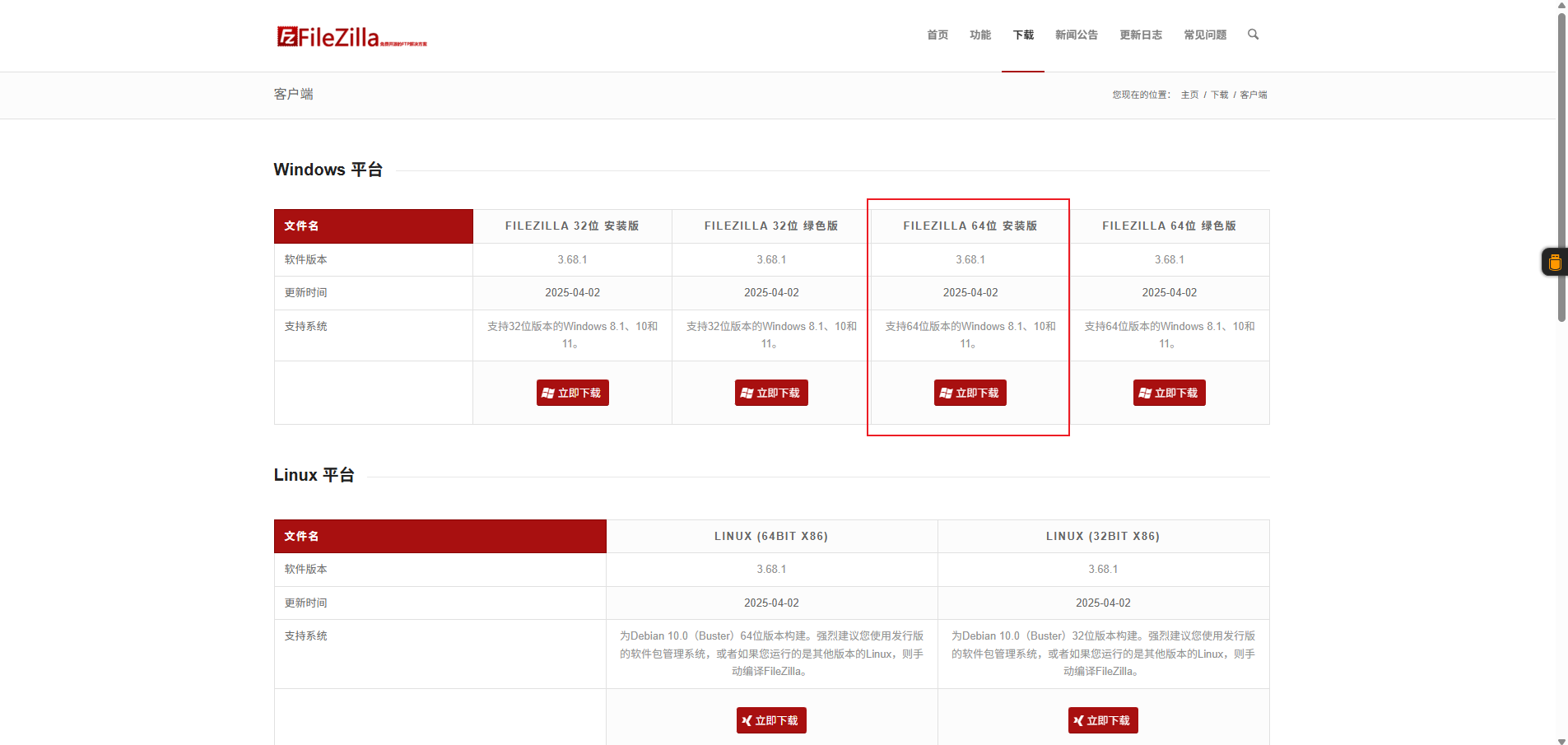Viewport: 1568px width, 745px height.
Task: Open the search magnifier icon
Action: pos(1253,35)
